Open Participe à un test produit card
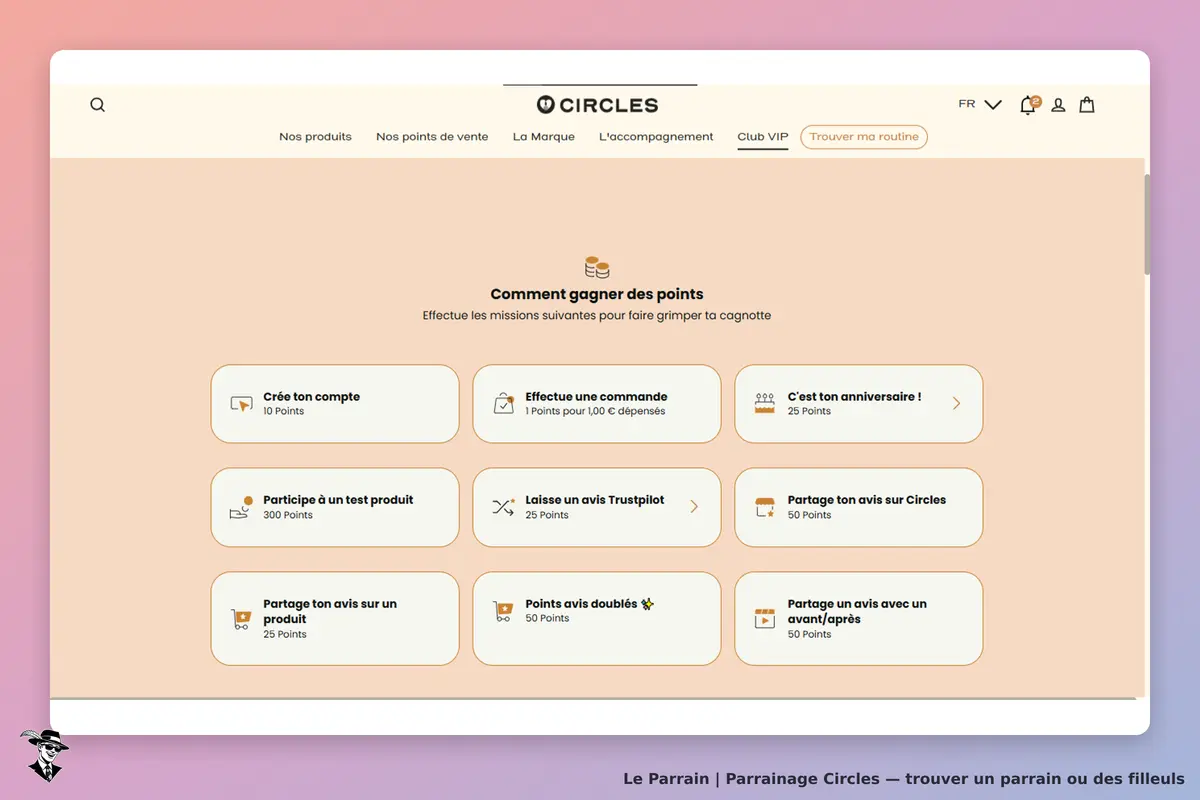 pos(335,507)
